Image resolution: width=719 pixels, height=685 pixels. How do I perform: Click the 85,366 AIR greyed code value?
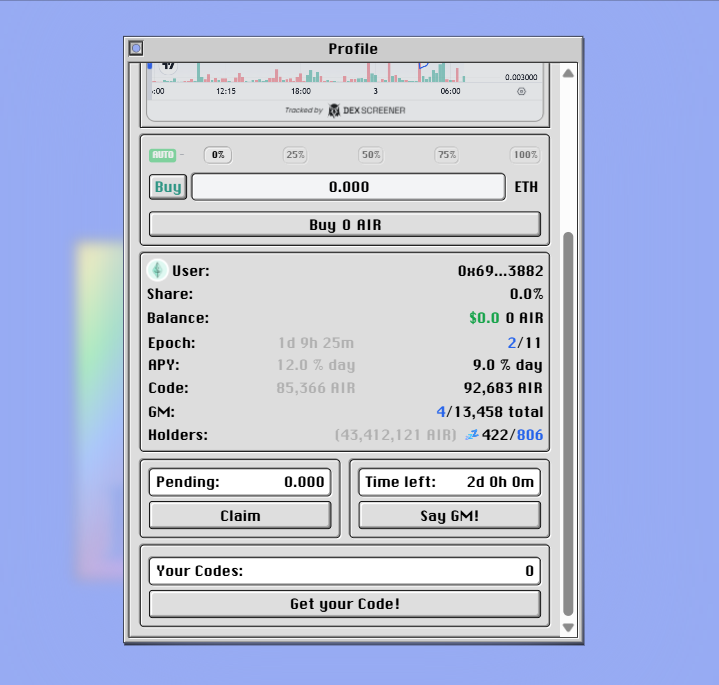pos(316,388)
